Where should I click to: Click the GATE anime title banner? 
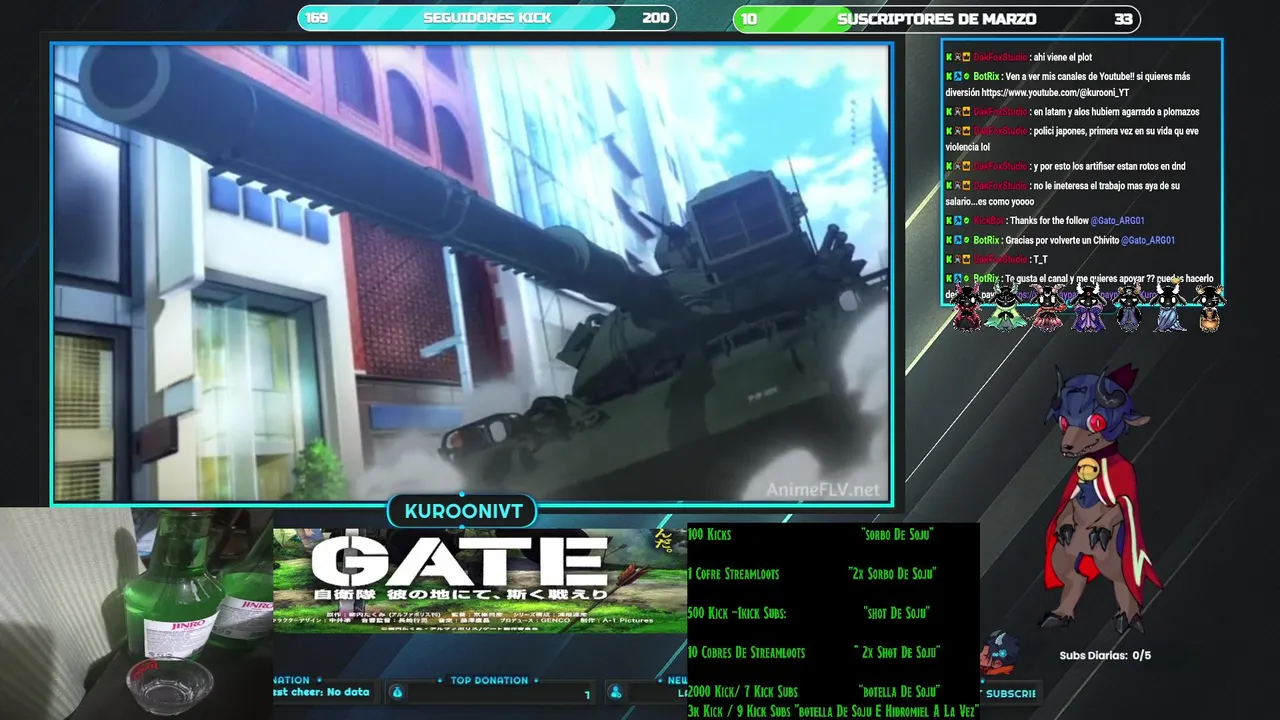coord(480,581)
